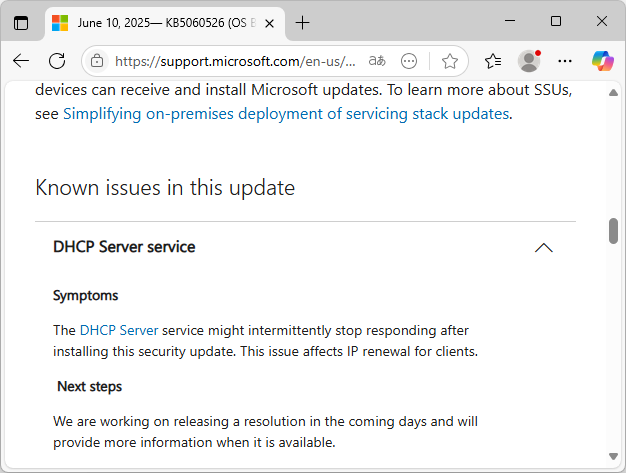The width and height of the screenshot is (626, 473).
Task: Open the tab actions menu icon
Action: coord(21,22)
